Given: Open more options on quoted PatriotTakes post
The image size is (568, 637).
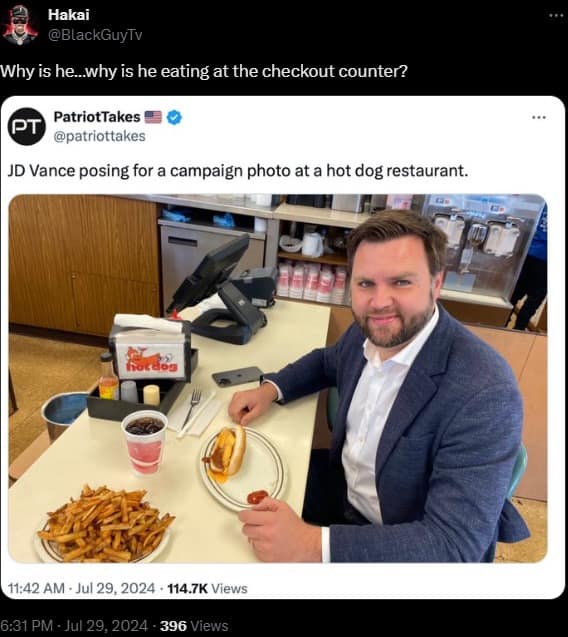Looking at the screenshot, I should pos(539,117).
